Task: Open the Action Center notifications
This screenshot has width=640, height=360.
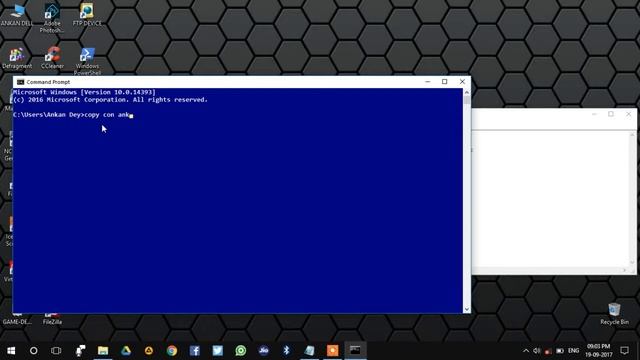Action: click(624, 351)
